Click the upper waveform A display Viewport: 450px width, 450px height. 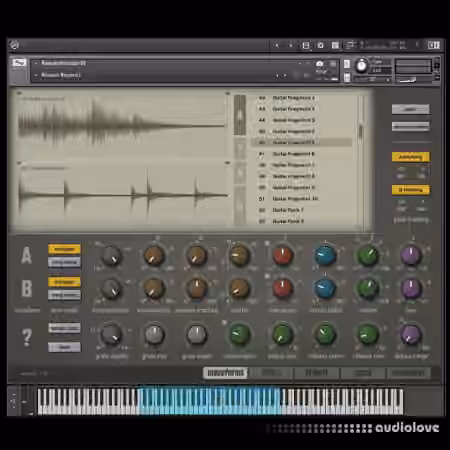pos(122,126)
